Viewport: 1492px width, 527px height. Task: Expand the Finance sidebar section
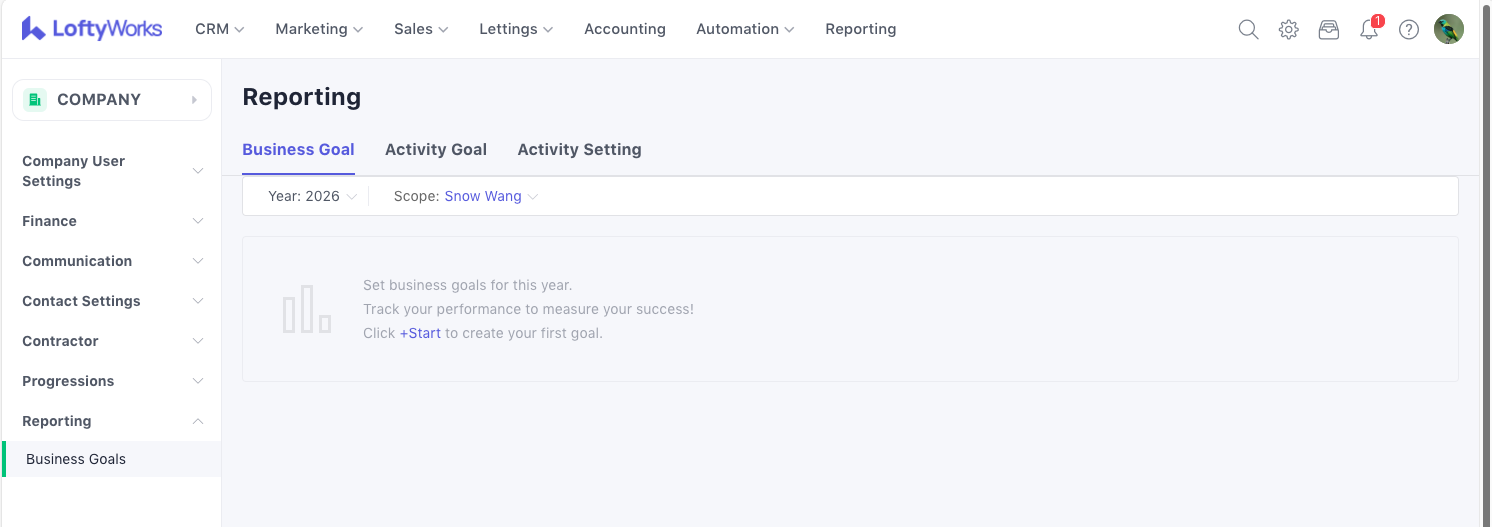(112, 221)
